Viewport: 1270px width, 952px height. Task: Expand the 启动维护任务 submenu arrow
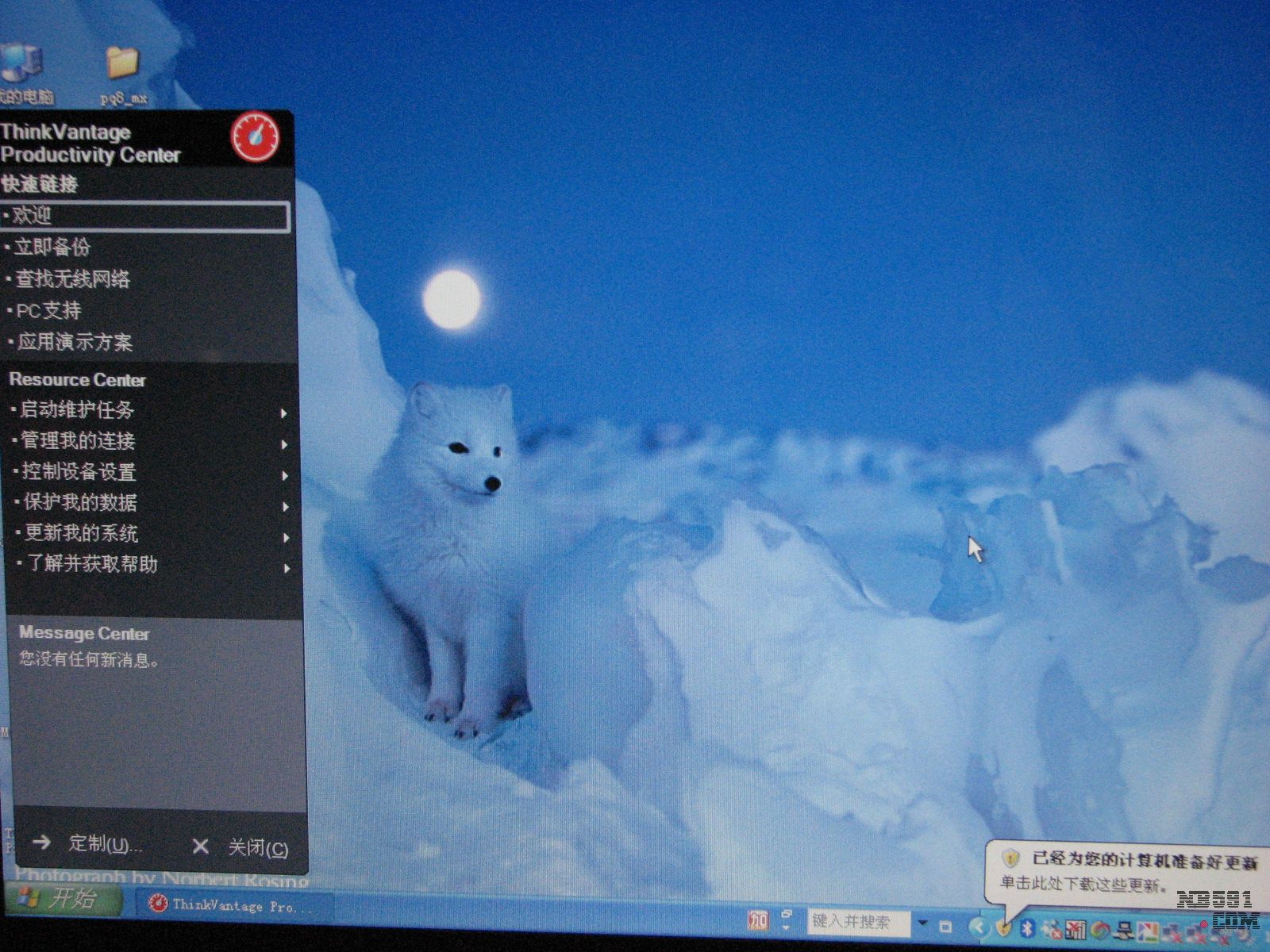[x=283, y=413]
